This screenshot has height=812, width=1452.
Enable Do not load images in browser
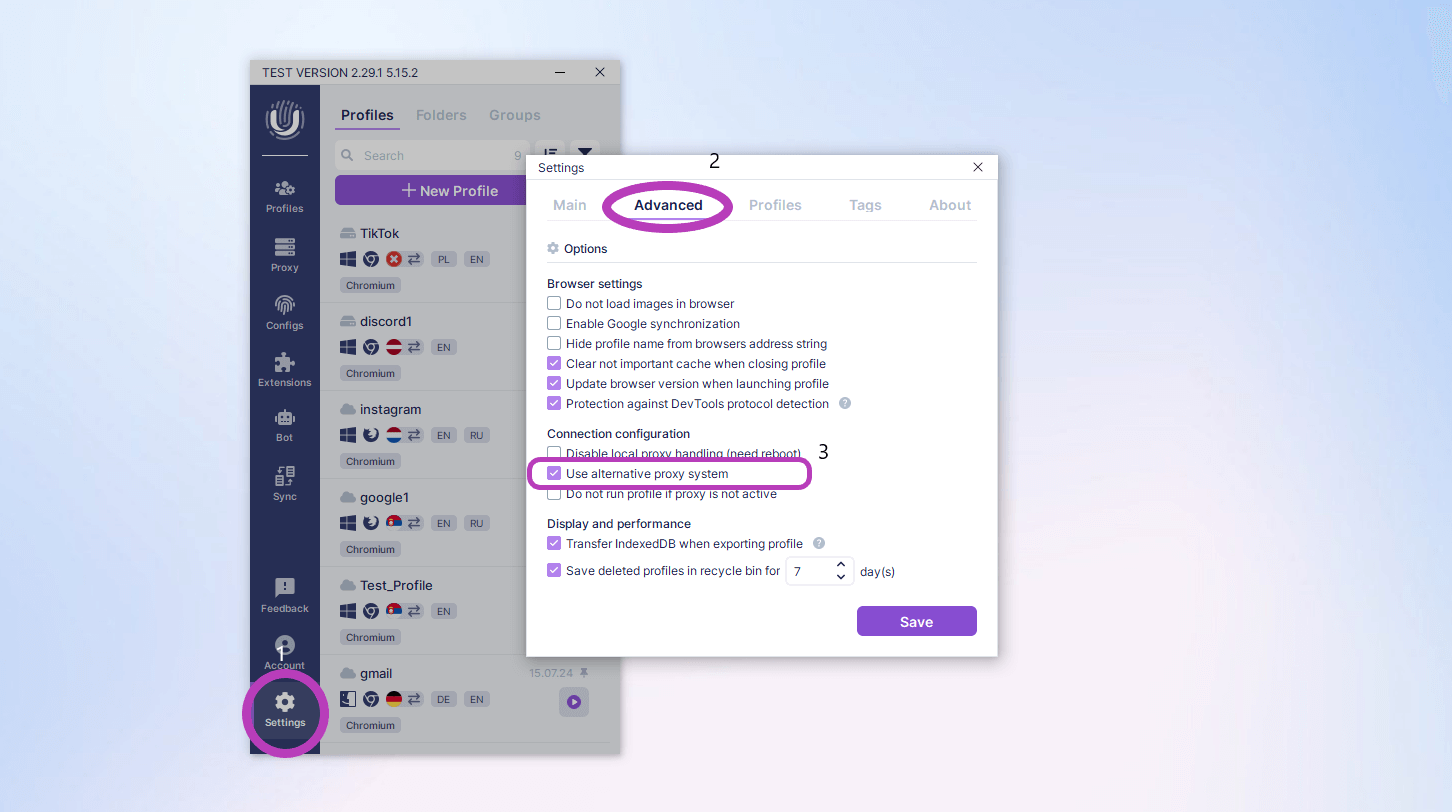[x=554, y=304]
